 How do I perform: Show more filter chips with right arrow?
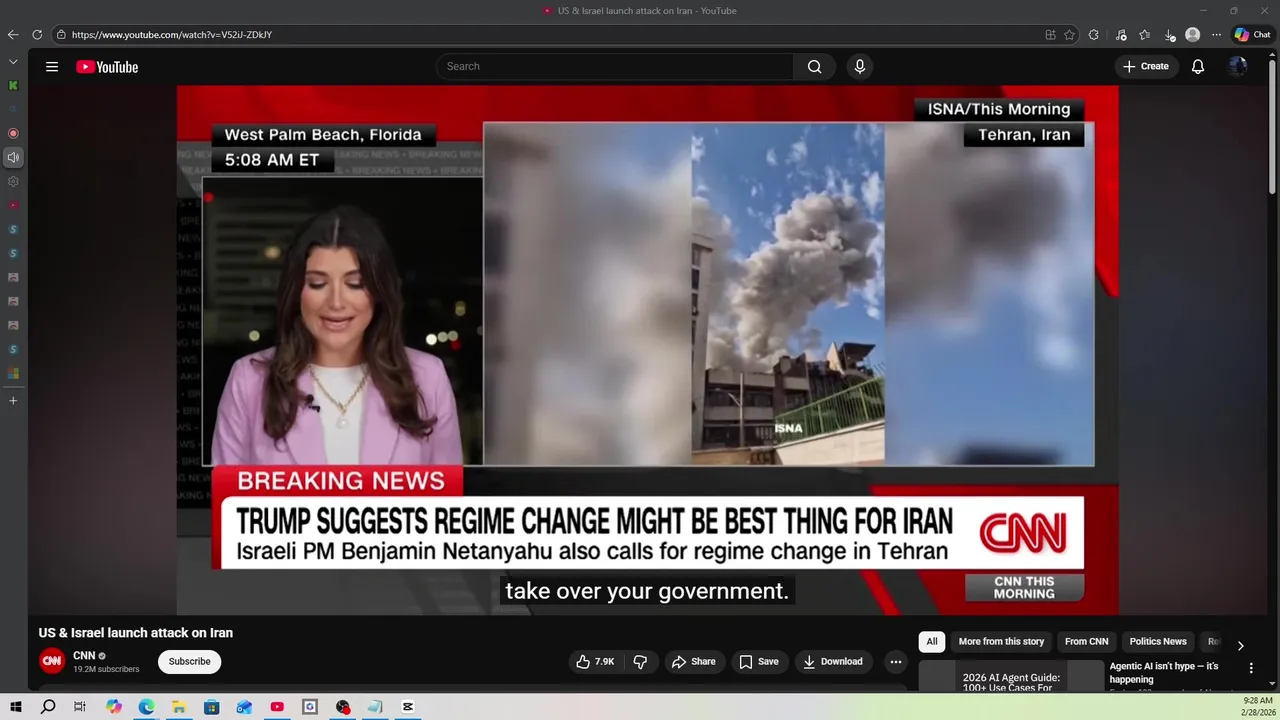pos(1240,645)
